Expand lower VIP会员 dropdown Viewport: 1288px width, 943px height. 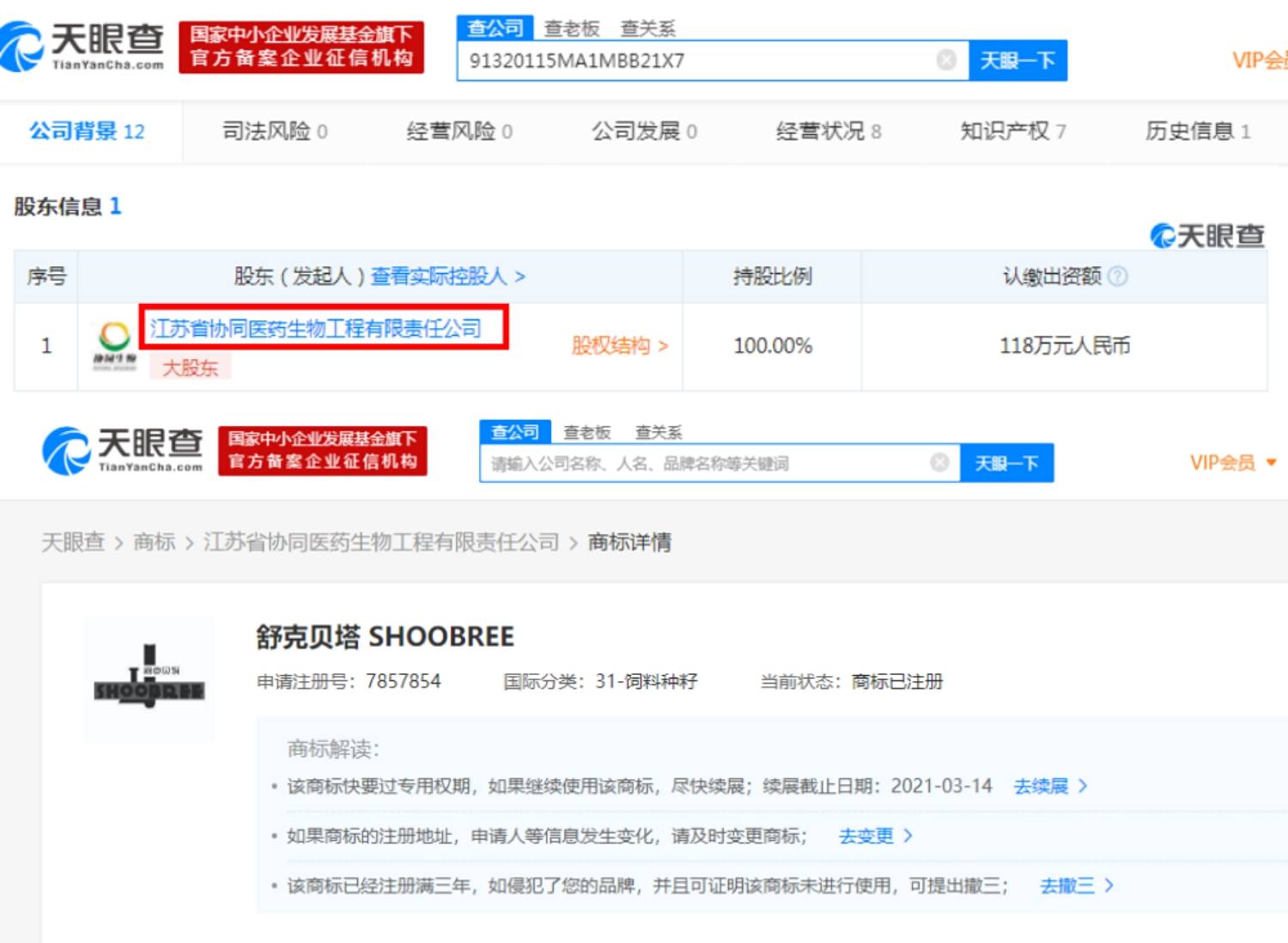1233,463
